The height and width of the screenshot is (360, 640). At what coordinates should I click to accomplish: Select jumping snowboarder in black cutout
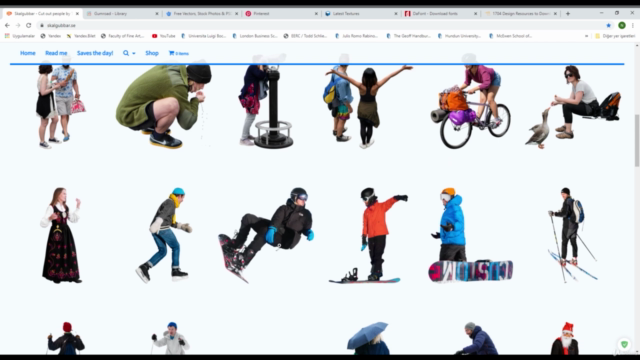point(266,235)
